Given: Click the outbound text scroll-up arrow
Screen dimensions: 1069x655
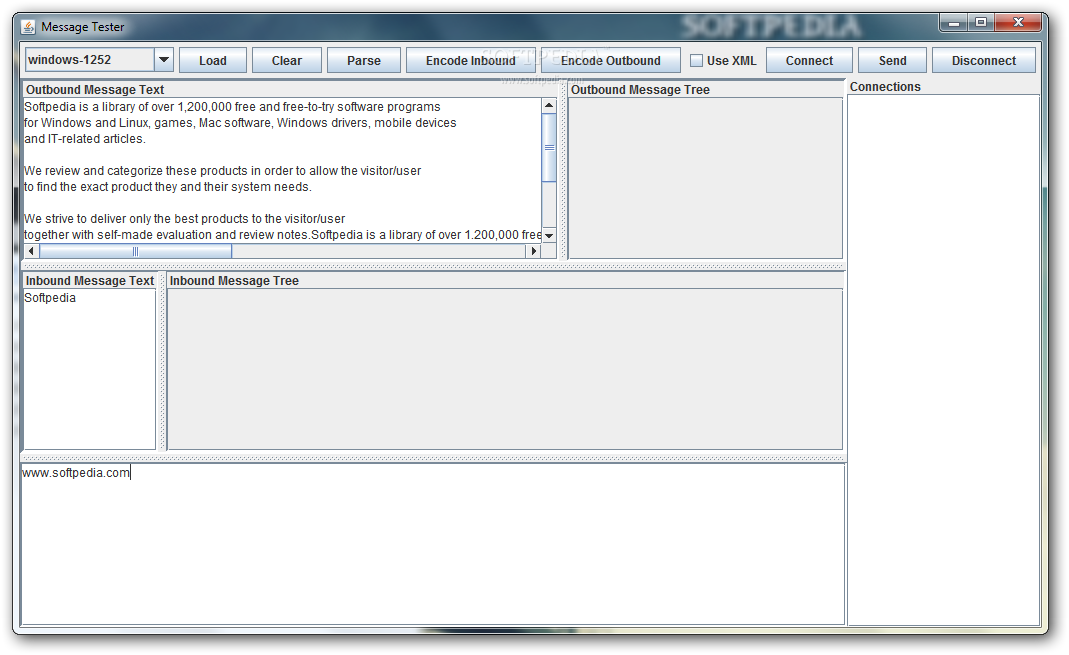Looking at the screenshot, I should click(x=549, y=106).
